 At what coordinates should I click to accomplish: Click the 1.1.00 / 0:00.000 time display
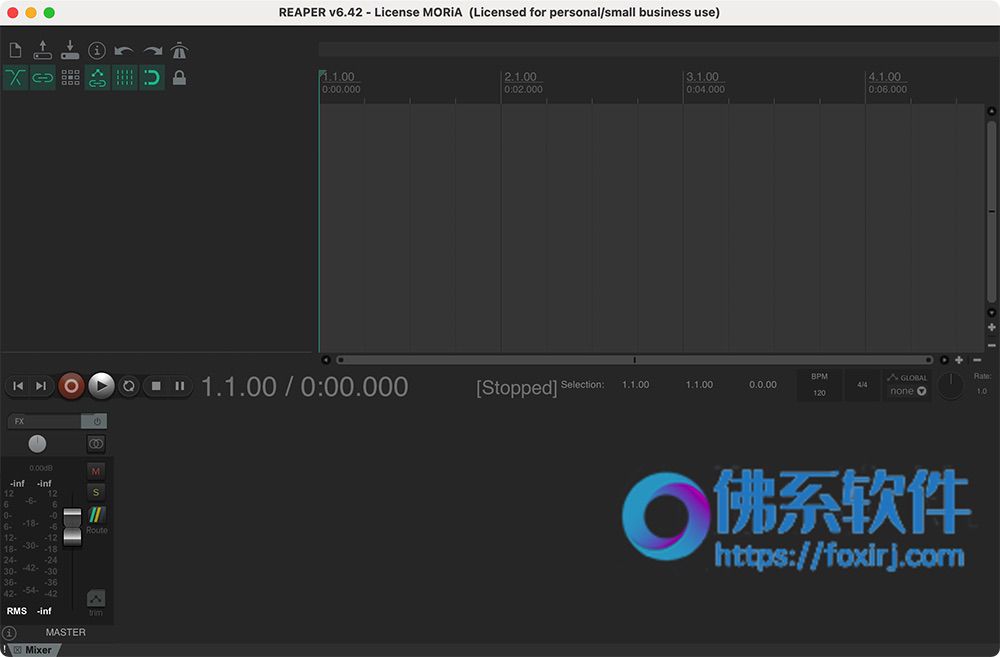point(305,387)
